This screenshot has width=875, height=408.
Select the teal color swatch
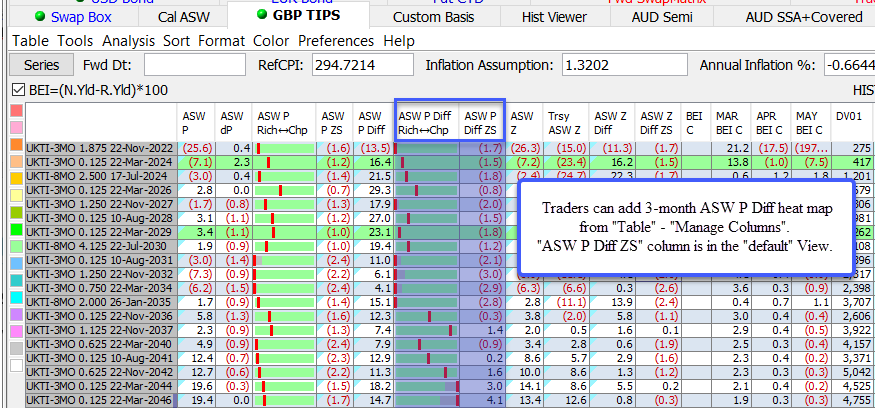pyautogui.click(x=16, y=280)
